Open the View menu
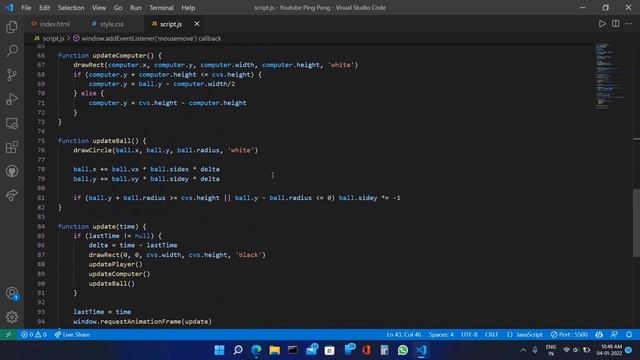Screen dimensions: 640x360 (x=99, y=8)
